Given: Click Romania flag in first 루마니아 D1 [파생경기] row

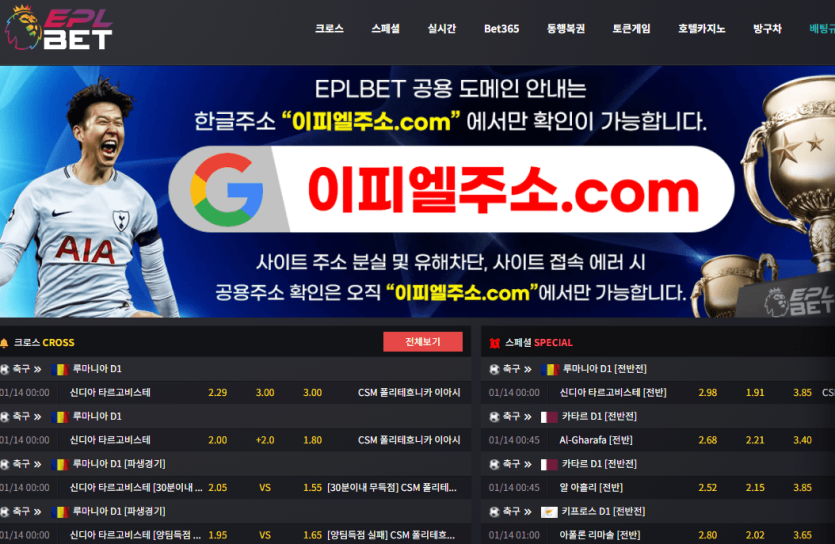Looking at the screenshot, I should pos(60,464).
